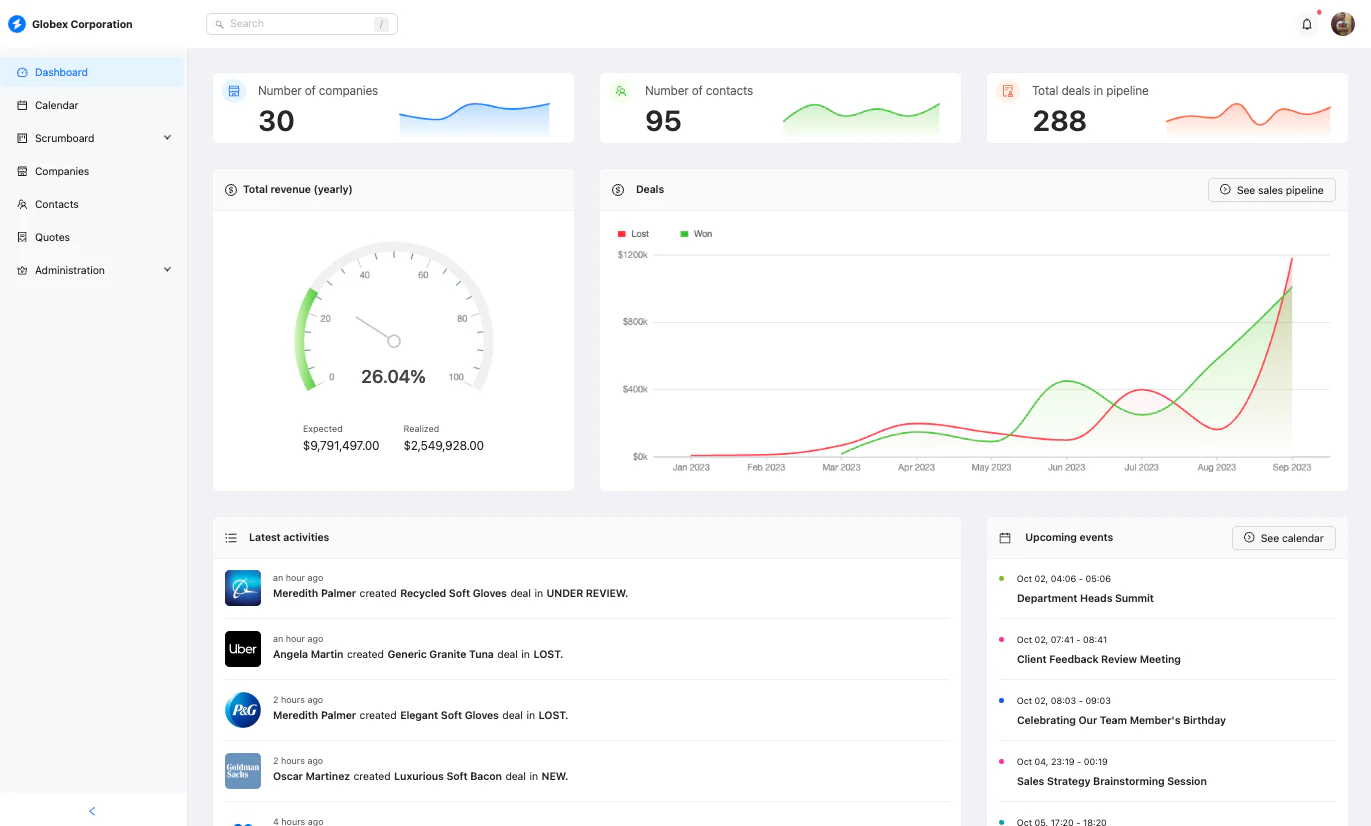Hide the Won series via its legend entry
This screenshot has height=826, width=1371.
point(696,233)
